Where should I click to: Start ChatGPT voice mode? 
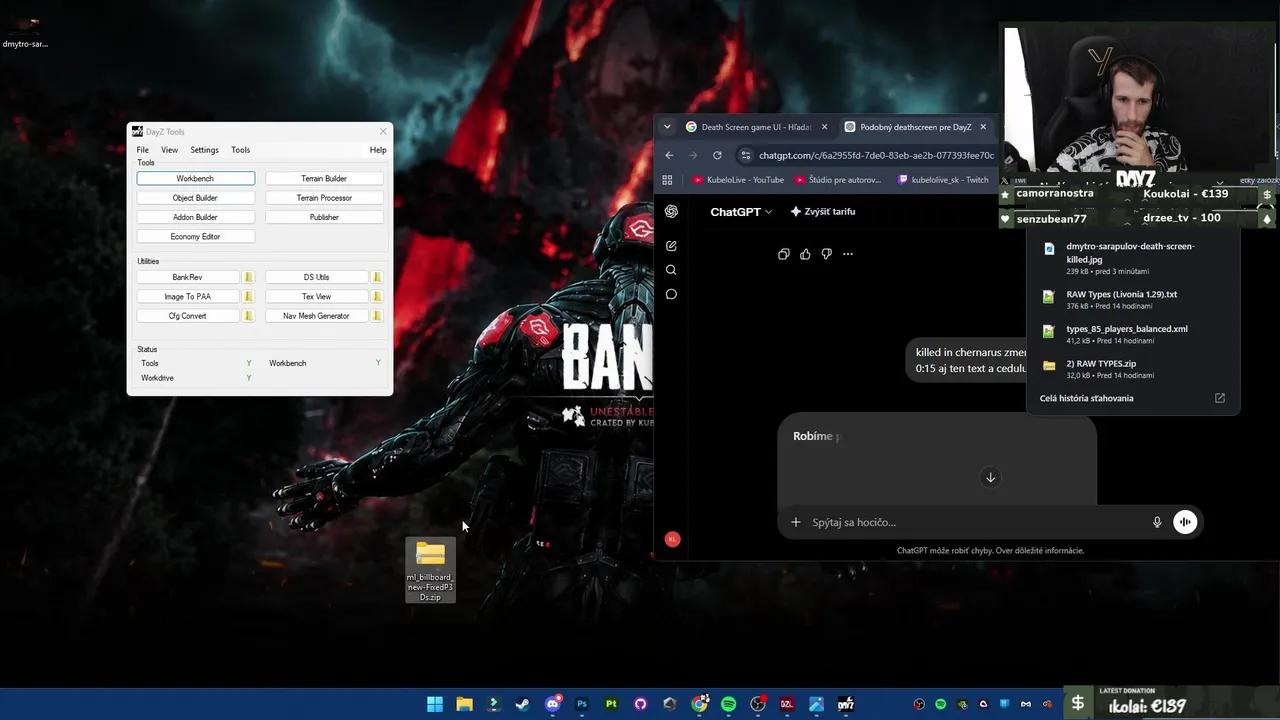(x=1185, y=522)
